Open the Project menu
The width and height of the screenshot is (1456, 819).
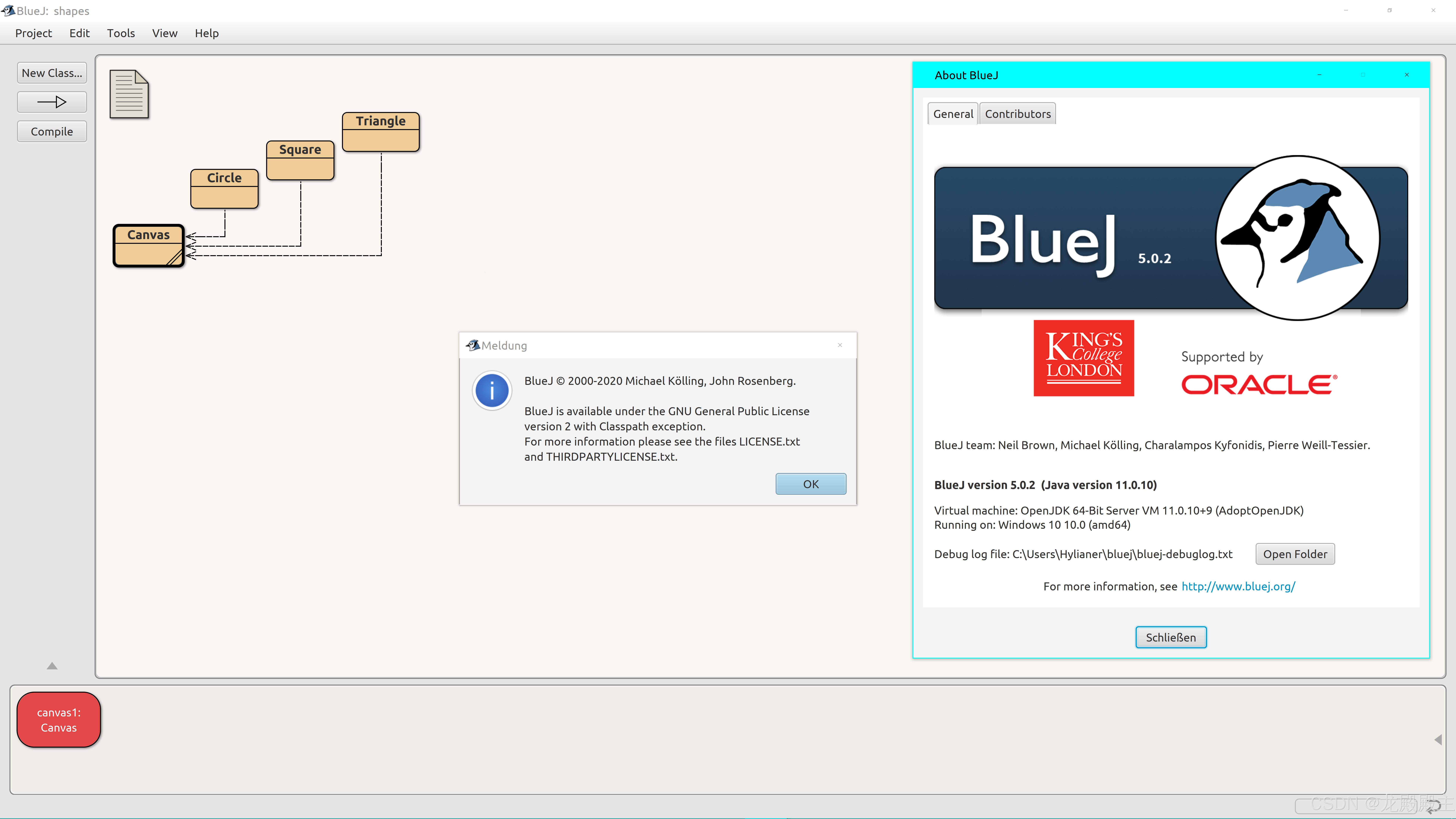pos(33,33)
